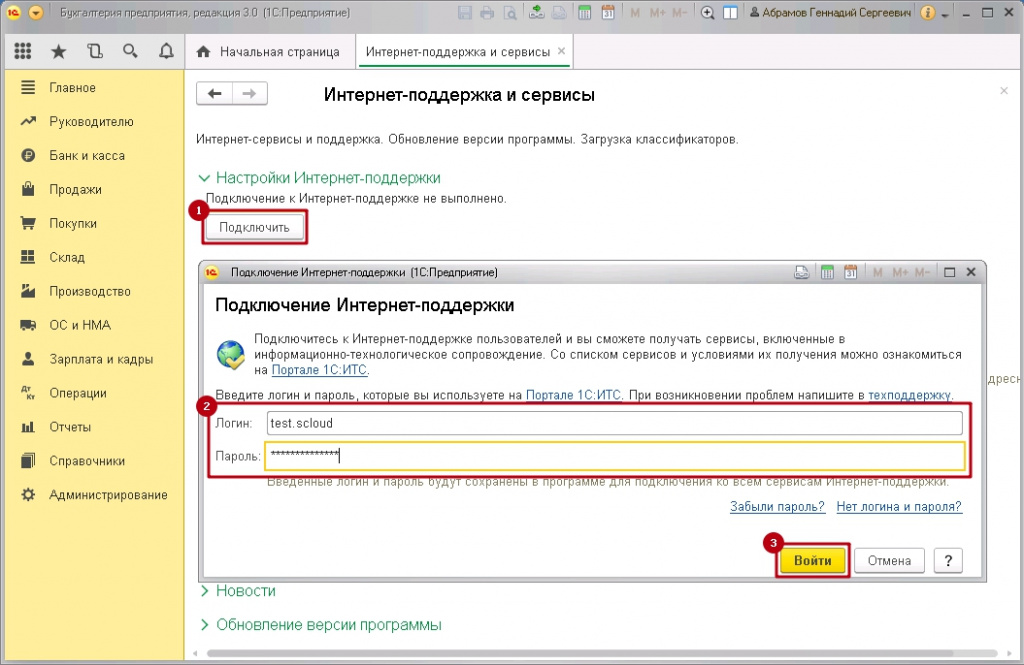Open Calculator icon in main title bar
Screen dimensions: 1024x665
click(584, 12)
